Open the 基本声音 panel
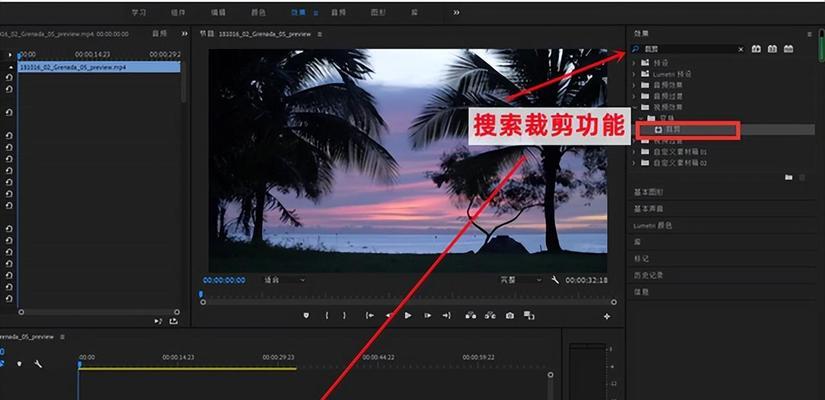This screenshot has width=825, height=400. 648,209
